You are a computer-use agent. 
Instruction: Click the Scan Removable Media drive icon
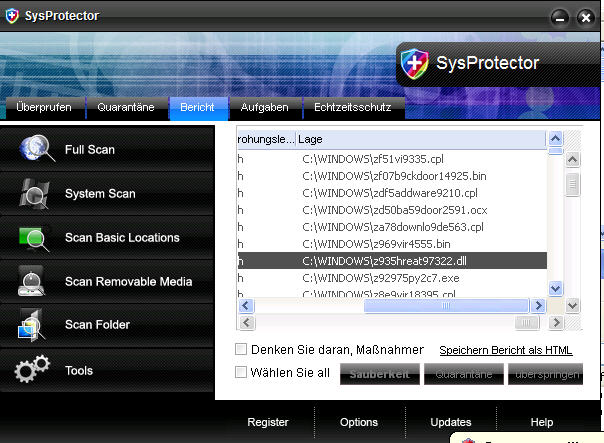tap(31, 281)
